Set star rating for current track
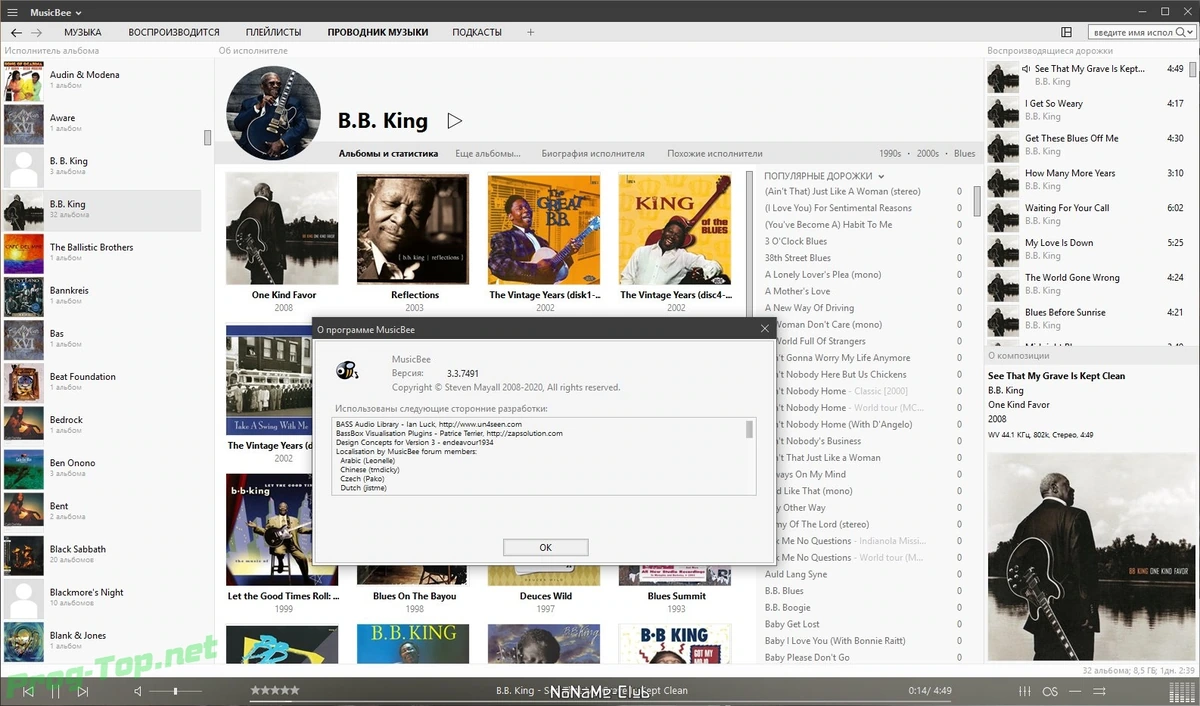1200x706 pixels. [x=275, y=690]
